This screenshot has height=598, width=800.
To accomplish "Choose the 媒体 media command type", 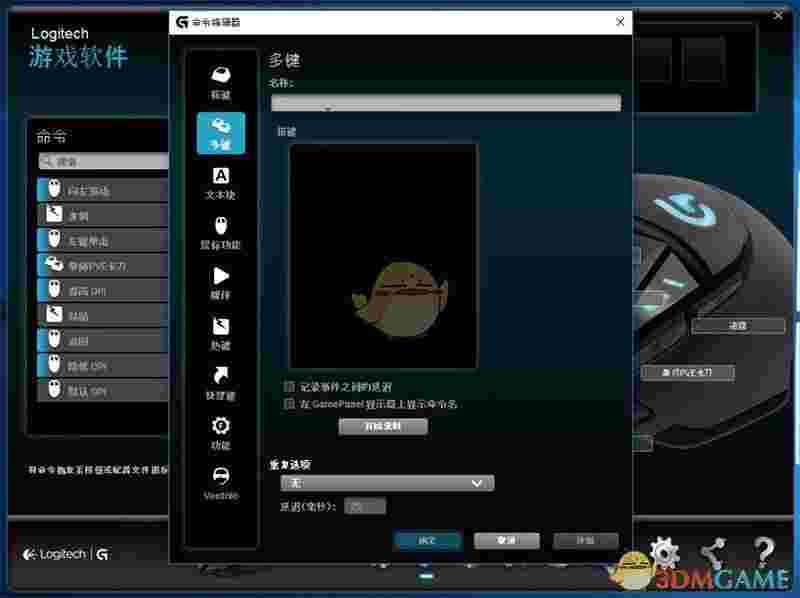I will click(x=222, y=283).
